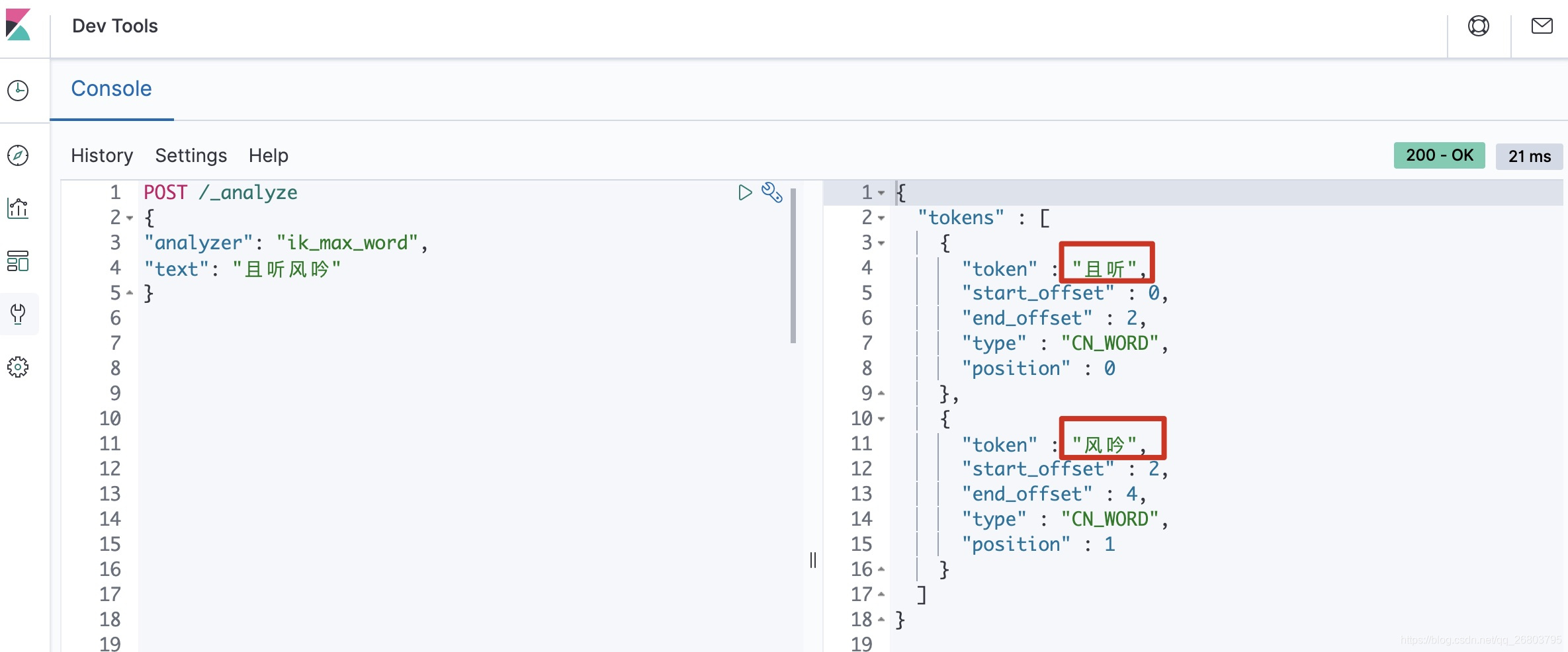Viewport: 1568px width, 652px height.
Task: Click the 21 ms response time badge
Action: (1529, 156)
